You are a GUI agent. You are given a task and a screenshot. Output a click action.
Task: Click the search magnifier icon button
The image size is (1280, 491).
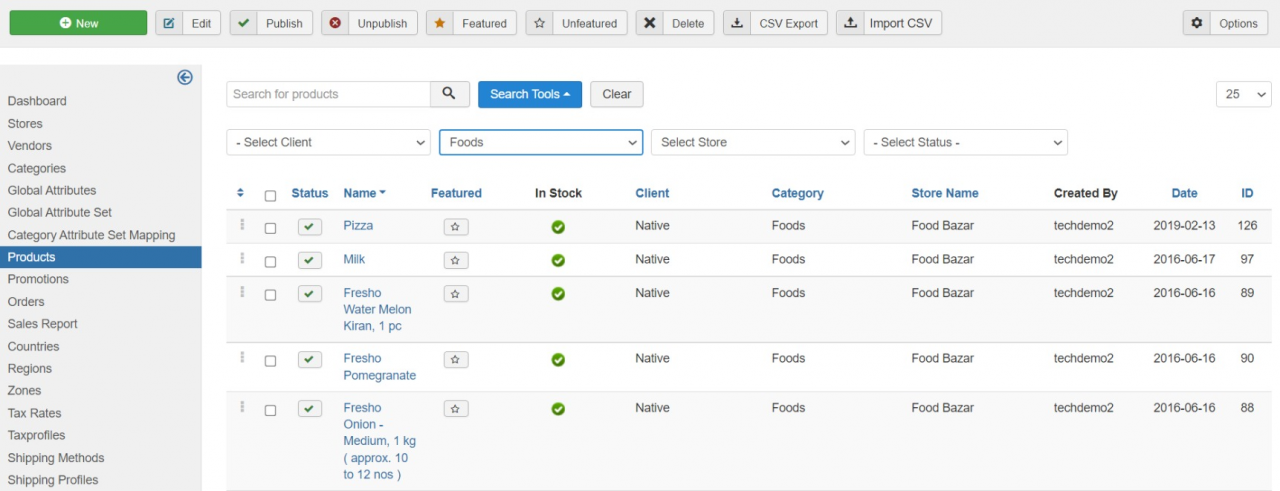click(x=450, y=94)
